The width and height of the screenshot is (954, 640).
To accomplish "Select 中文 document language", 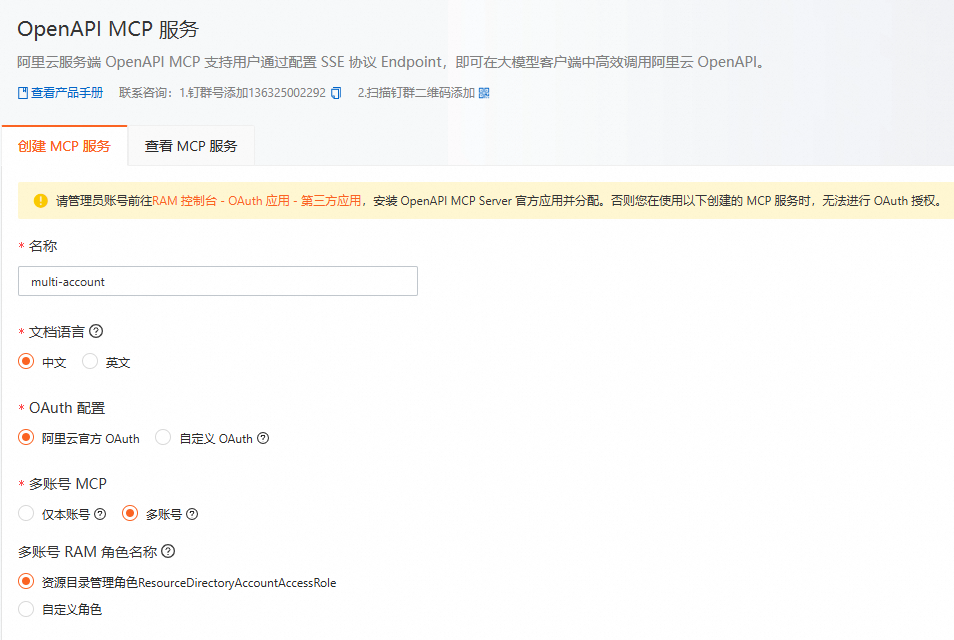I will (x=26, y=361).
